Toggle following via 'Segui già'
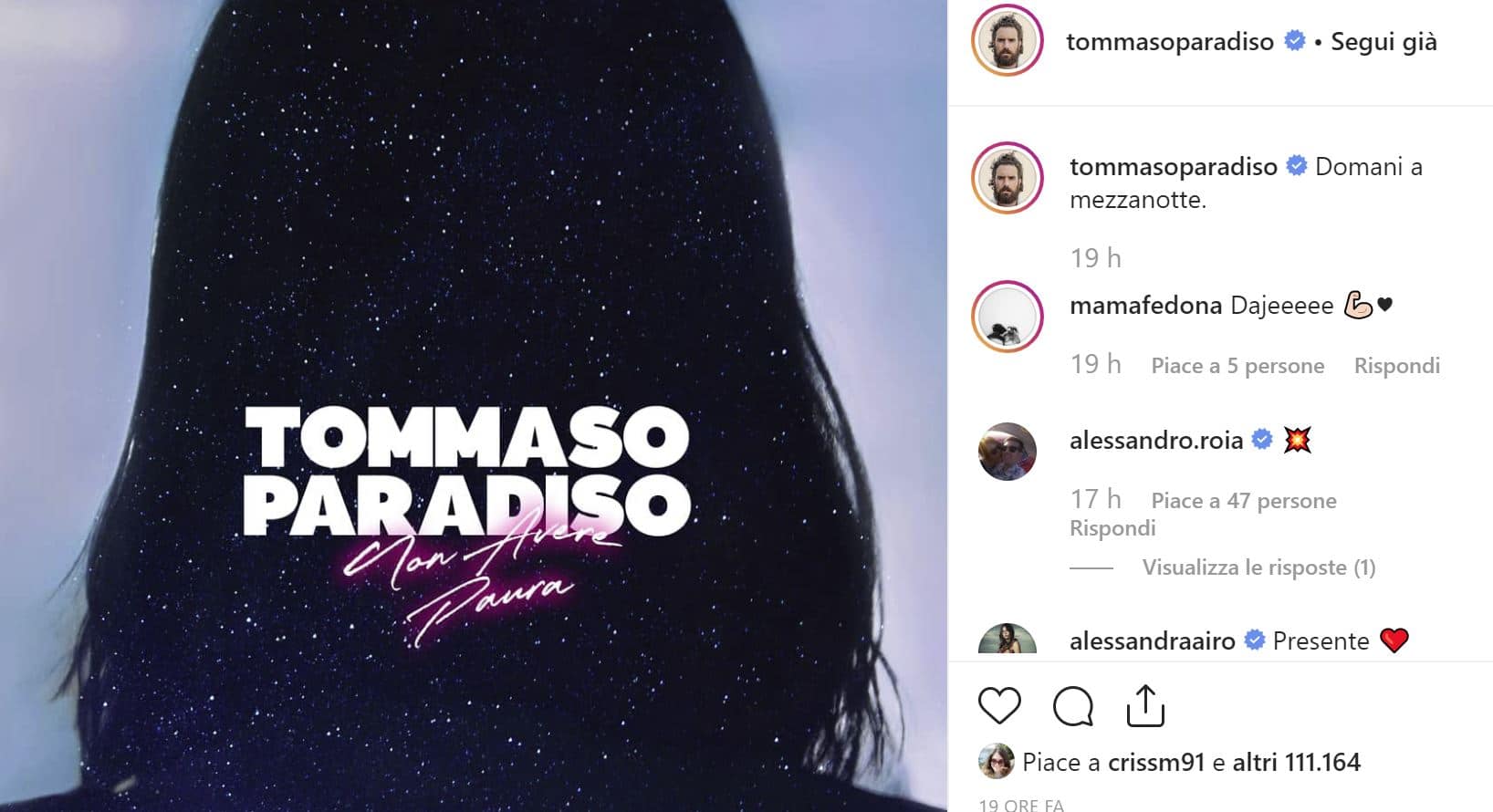Screen dimensions: 1493x812 (1383, 42)
